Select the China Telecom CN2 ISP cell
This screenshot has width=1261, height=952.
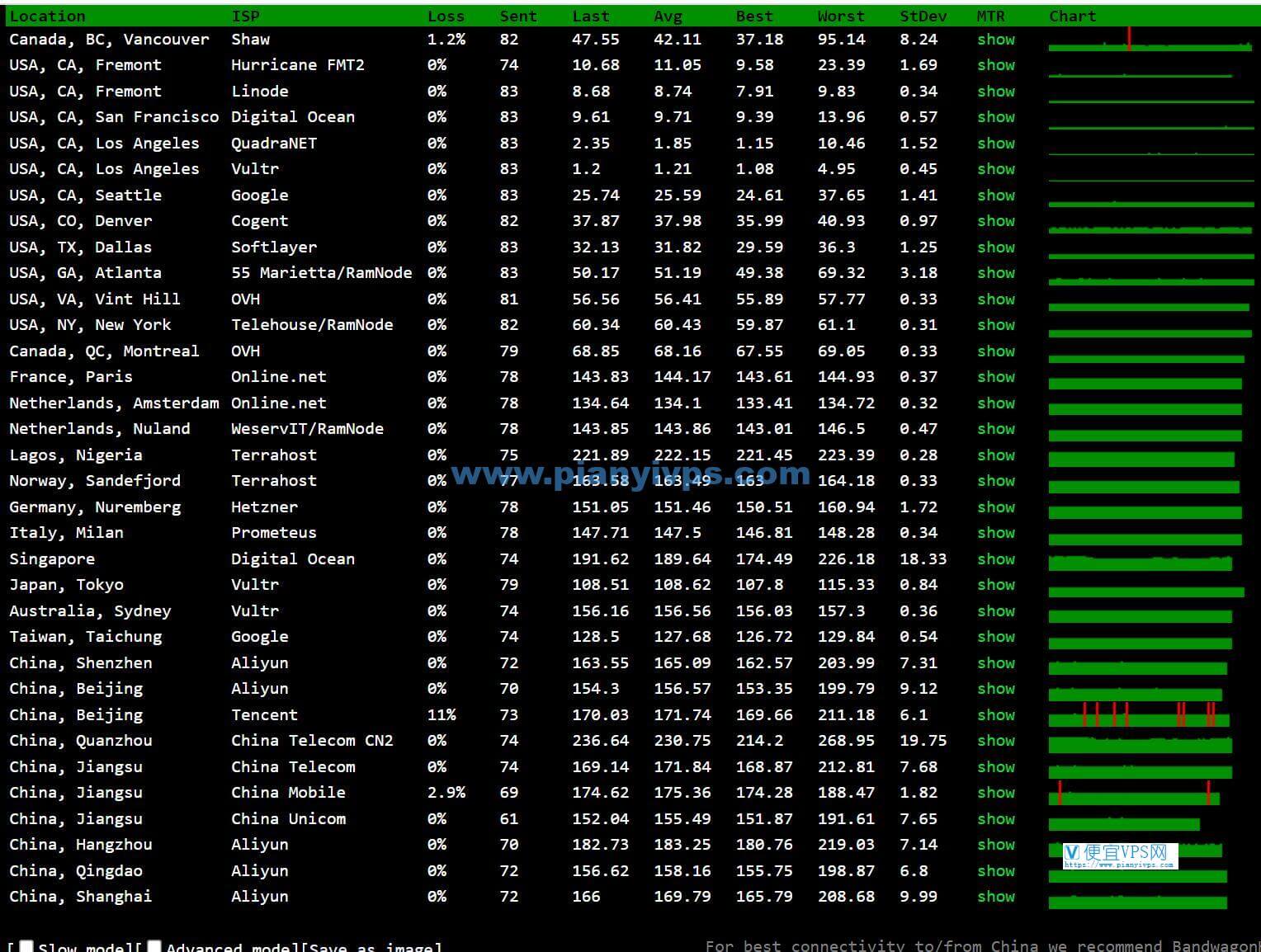312,741
